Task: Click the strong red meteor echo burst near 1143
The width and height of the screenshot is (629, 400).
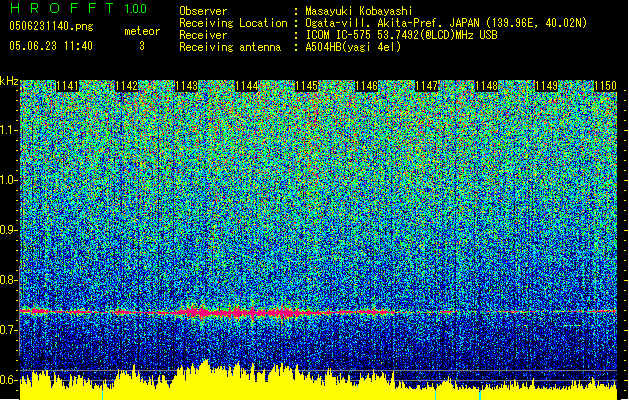Action: (195, 312)
